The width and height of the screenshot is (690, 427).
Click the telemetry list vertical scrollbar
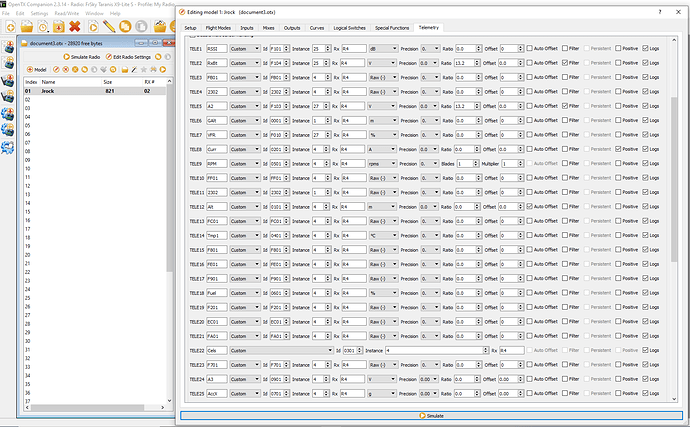pyautogui.click(x=674, y=178)
